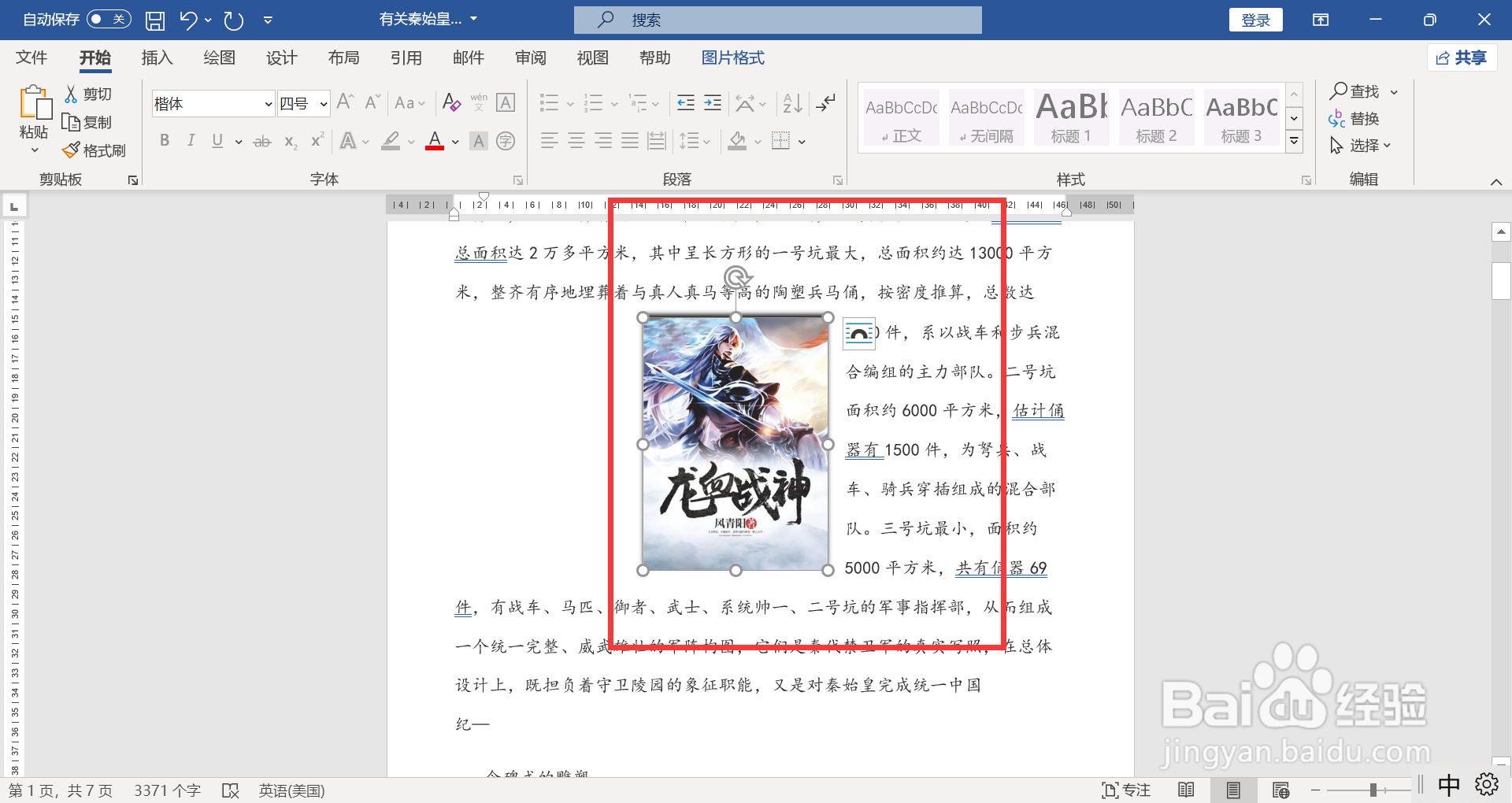Click the bullets list icon
Viewport: 1512px width, 803px height.
[x=549, y=103]
